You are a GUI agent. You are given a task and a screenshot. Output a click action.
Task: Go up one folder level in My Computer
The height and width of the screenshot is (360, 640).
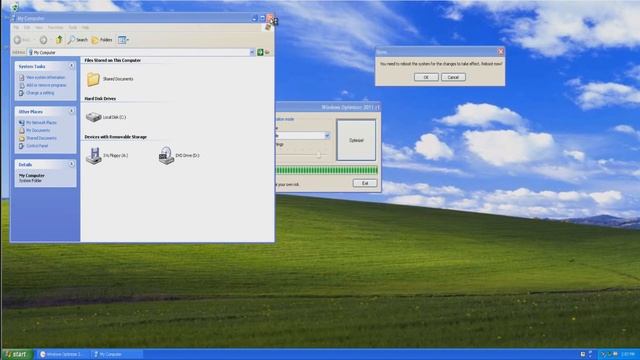tap(59, 40)
